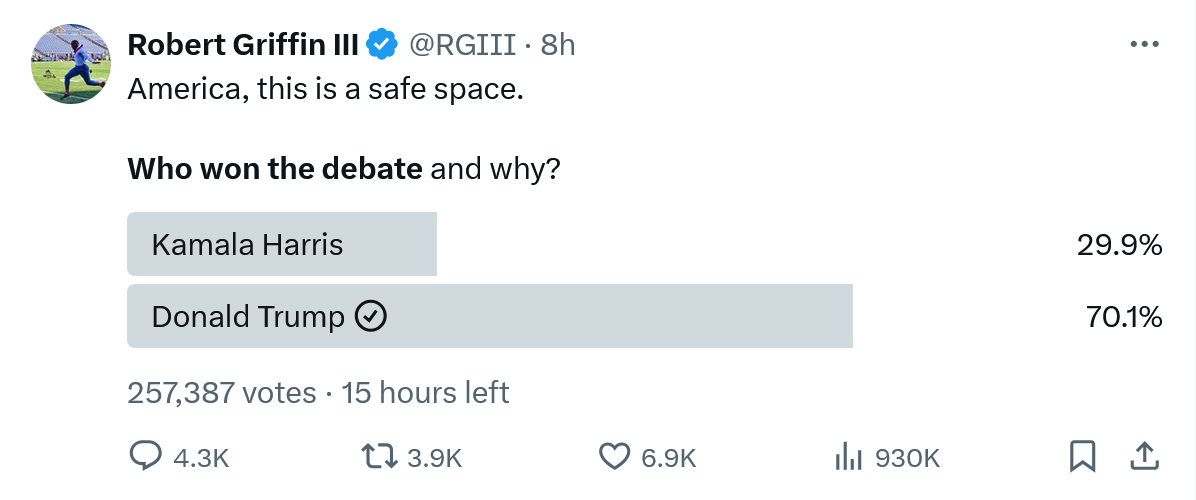Click the 8h timestamp link

pyautogui.click(x=557, y=45)
